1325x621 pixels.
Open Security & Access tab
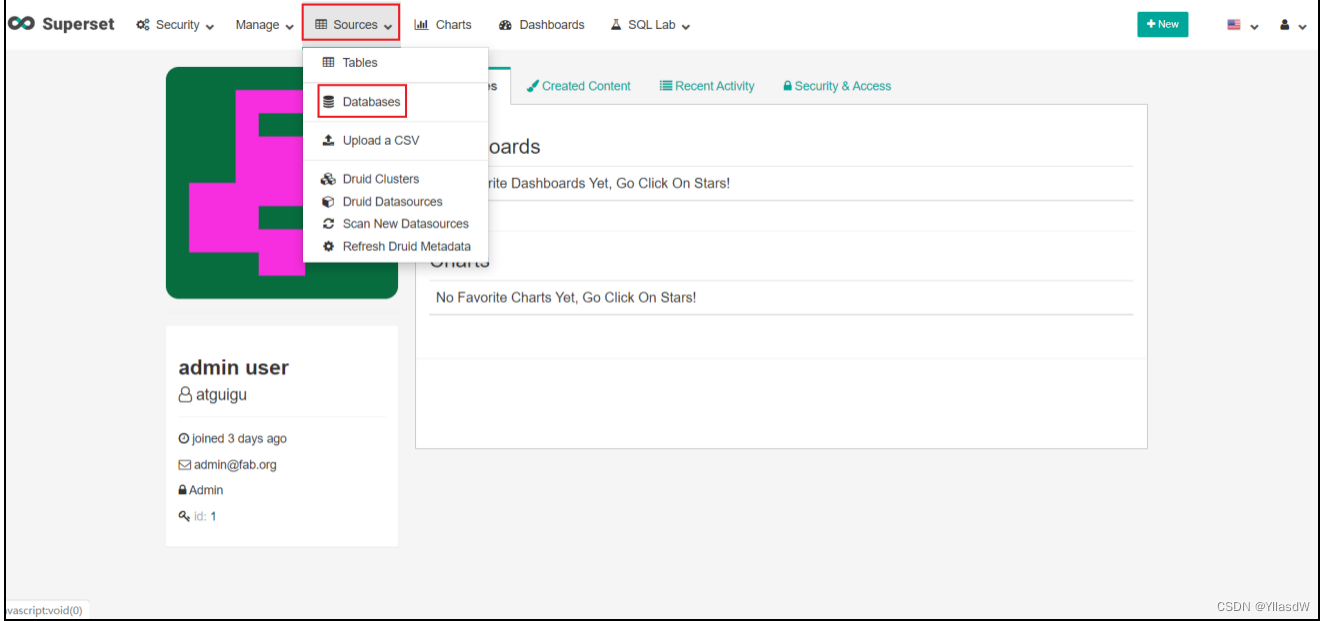click(837, 86)
